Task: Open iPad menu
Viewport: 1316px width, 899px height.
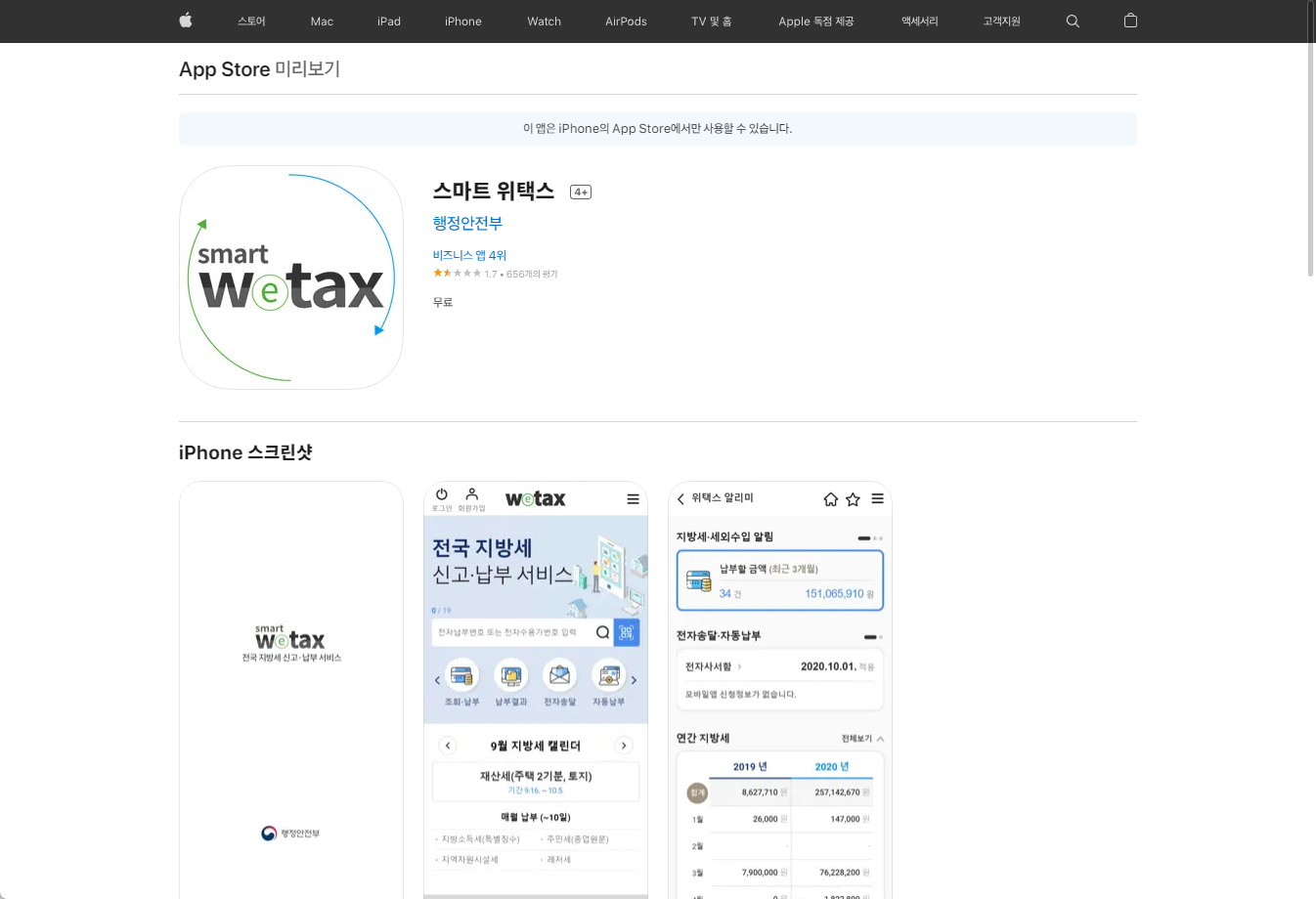Action: (389, 21)
